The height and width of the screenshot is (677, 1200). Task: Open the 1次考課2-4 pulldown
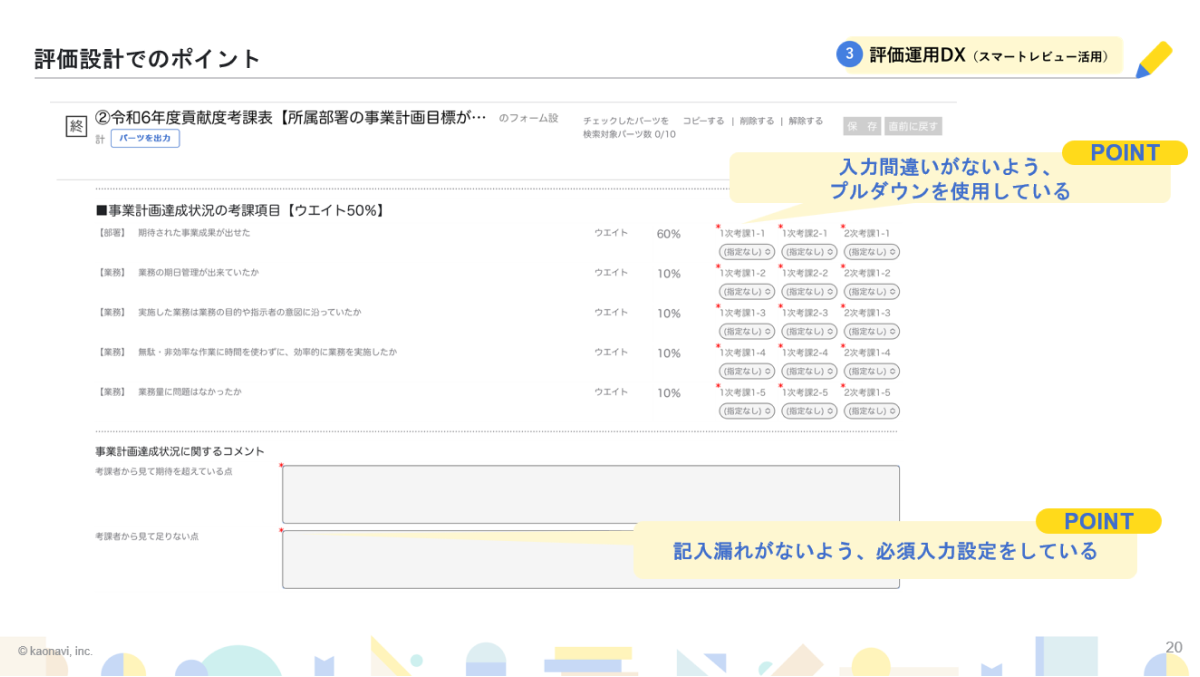809,371
